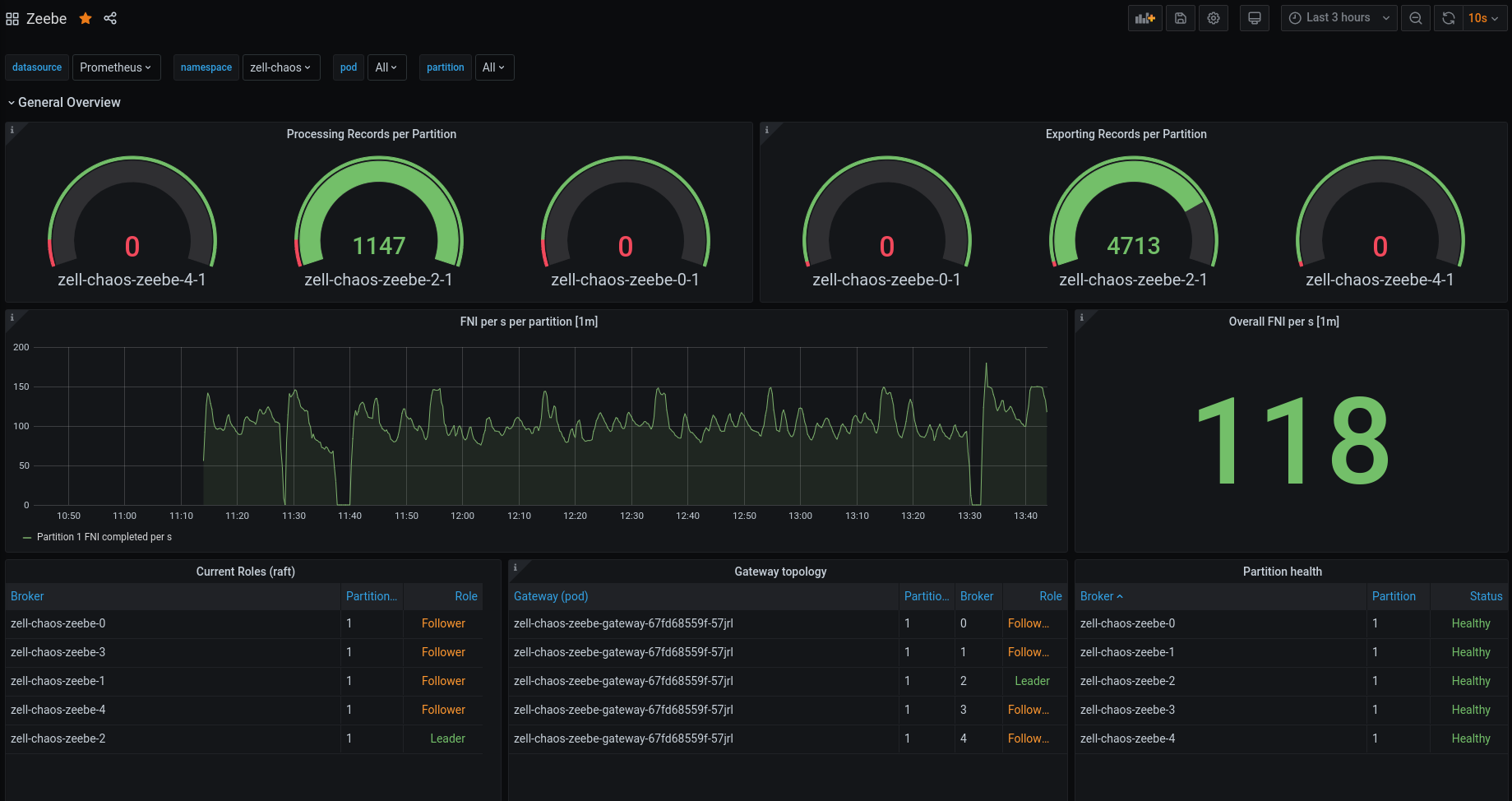Open the dashboards grid icon beside Zeebe
This screenshot has height=801, width=1512.
(x=12, y=18)
